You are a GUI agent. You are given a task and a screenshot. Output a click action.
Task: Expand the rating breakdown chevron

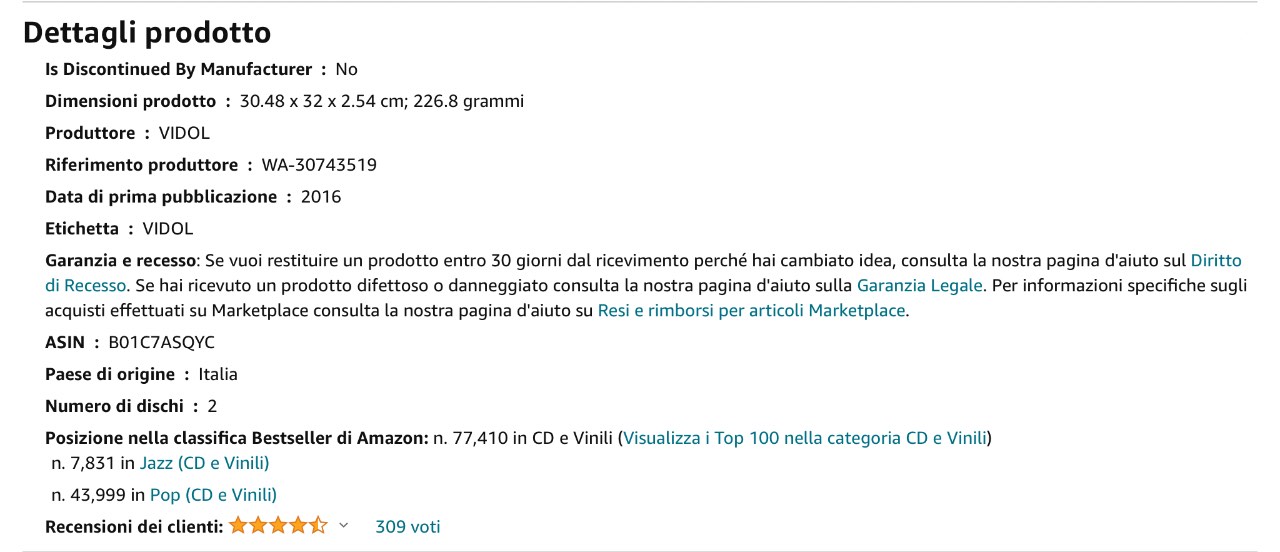[x=344, y=526]
